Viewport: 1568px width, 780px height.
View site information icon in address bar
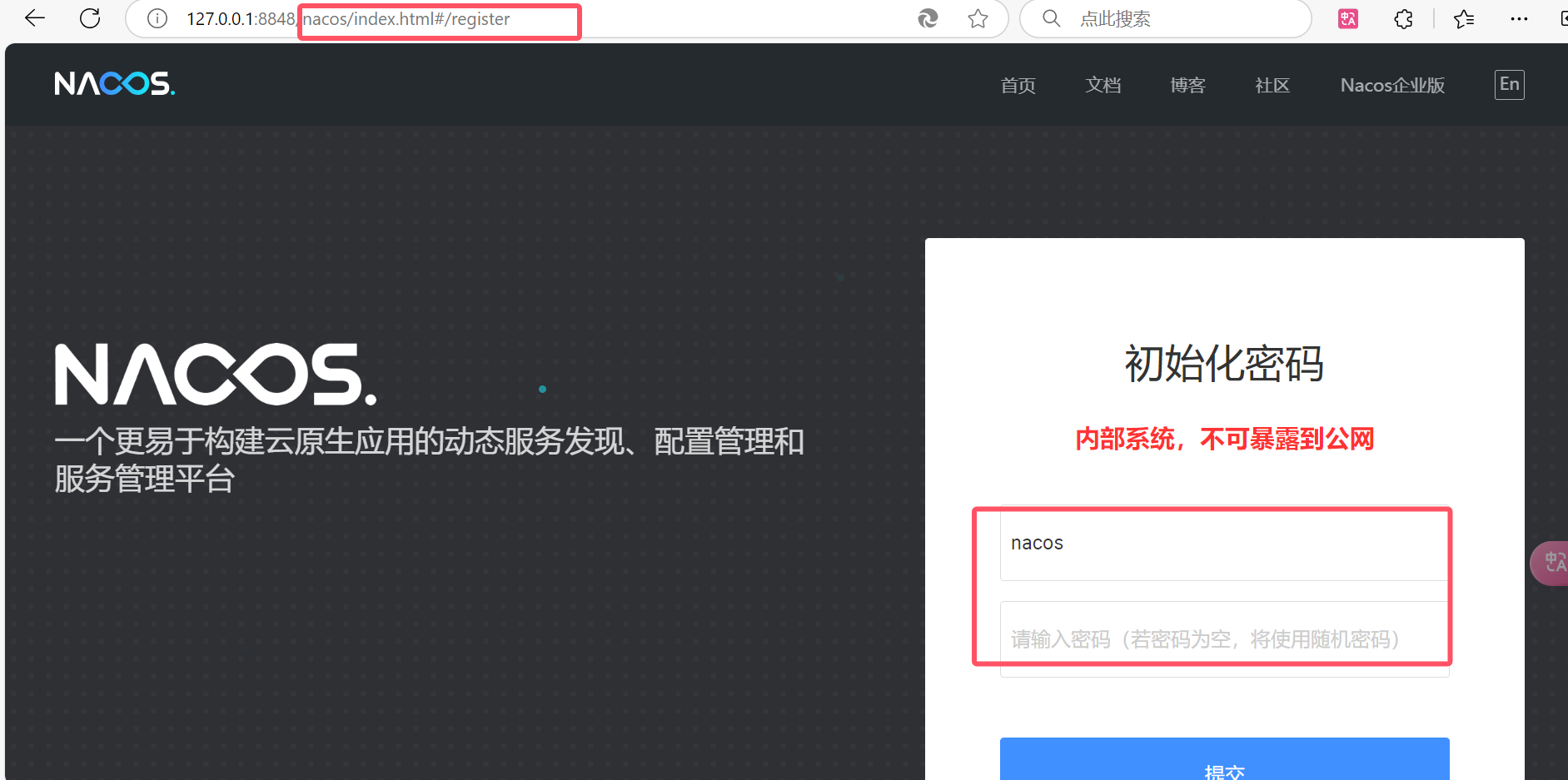tap(157, 18)
